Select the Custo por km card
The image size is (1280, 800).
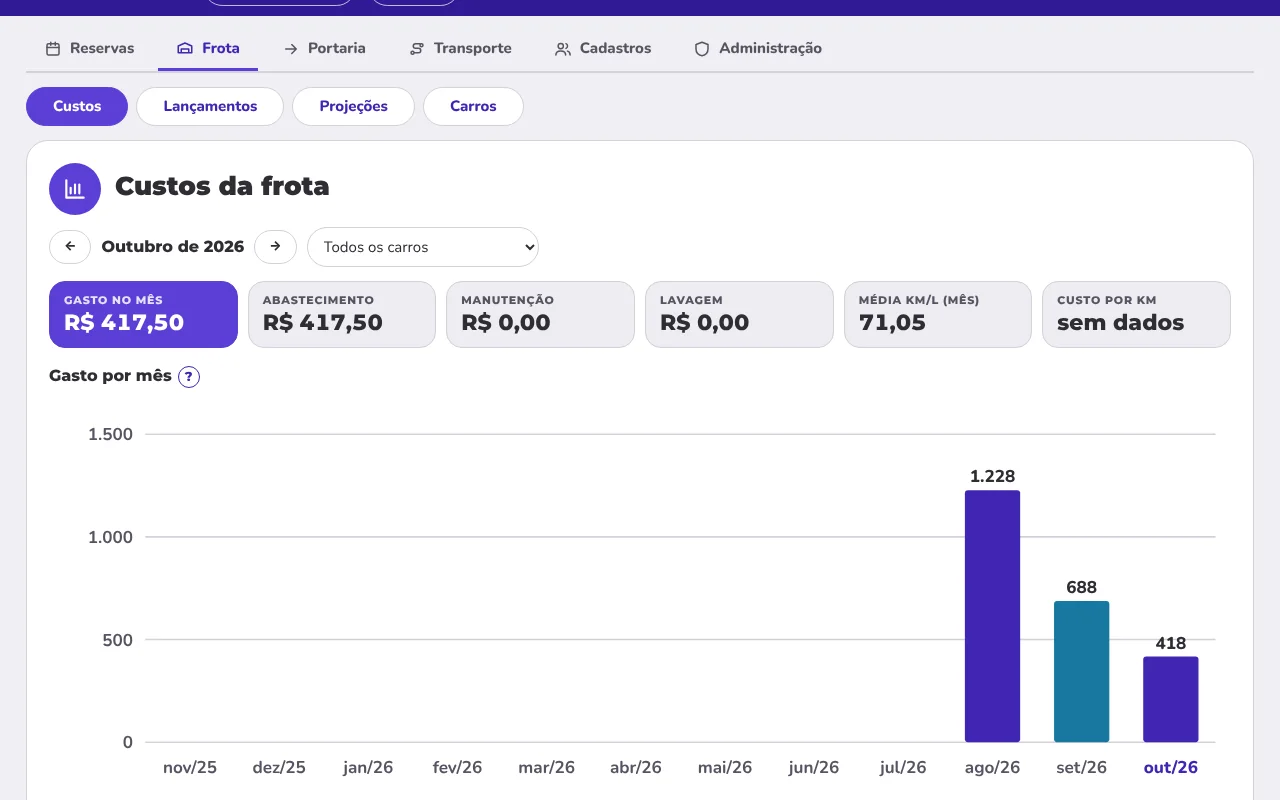click(x=1136, y=314)
